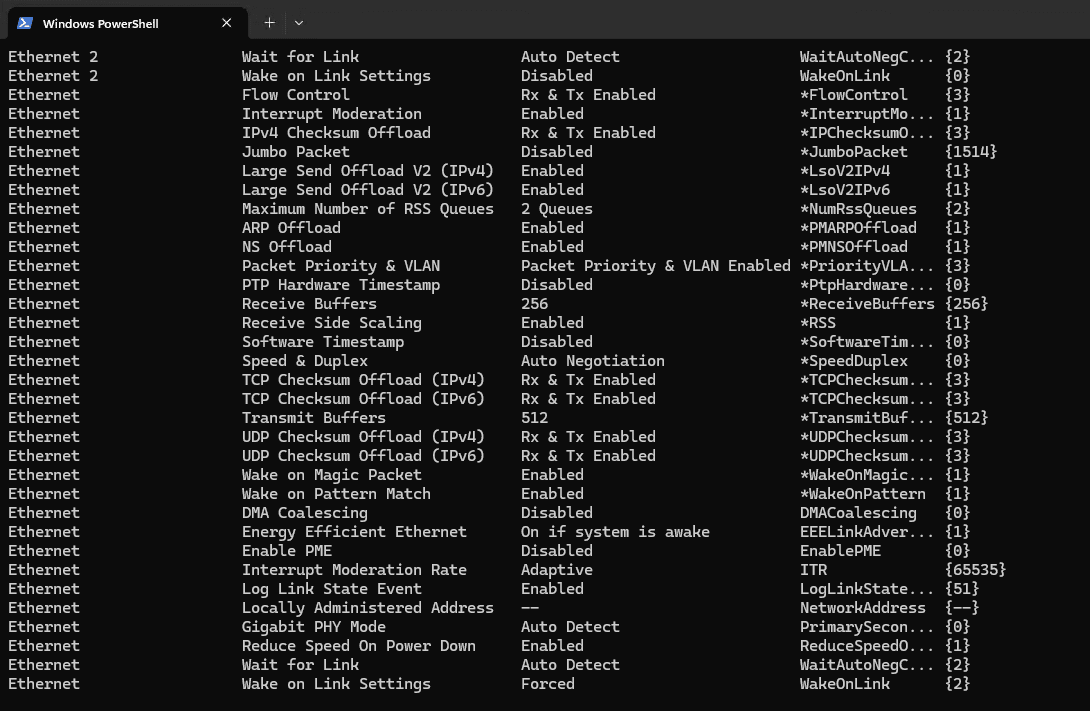Click the NetworkAddress registry keyword

click(862, 608)
